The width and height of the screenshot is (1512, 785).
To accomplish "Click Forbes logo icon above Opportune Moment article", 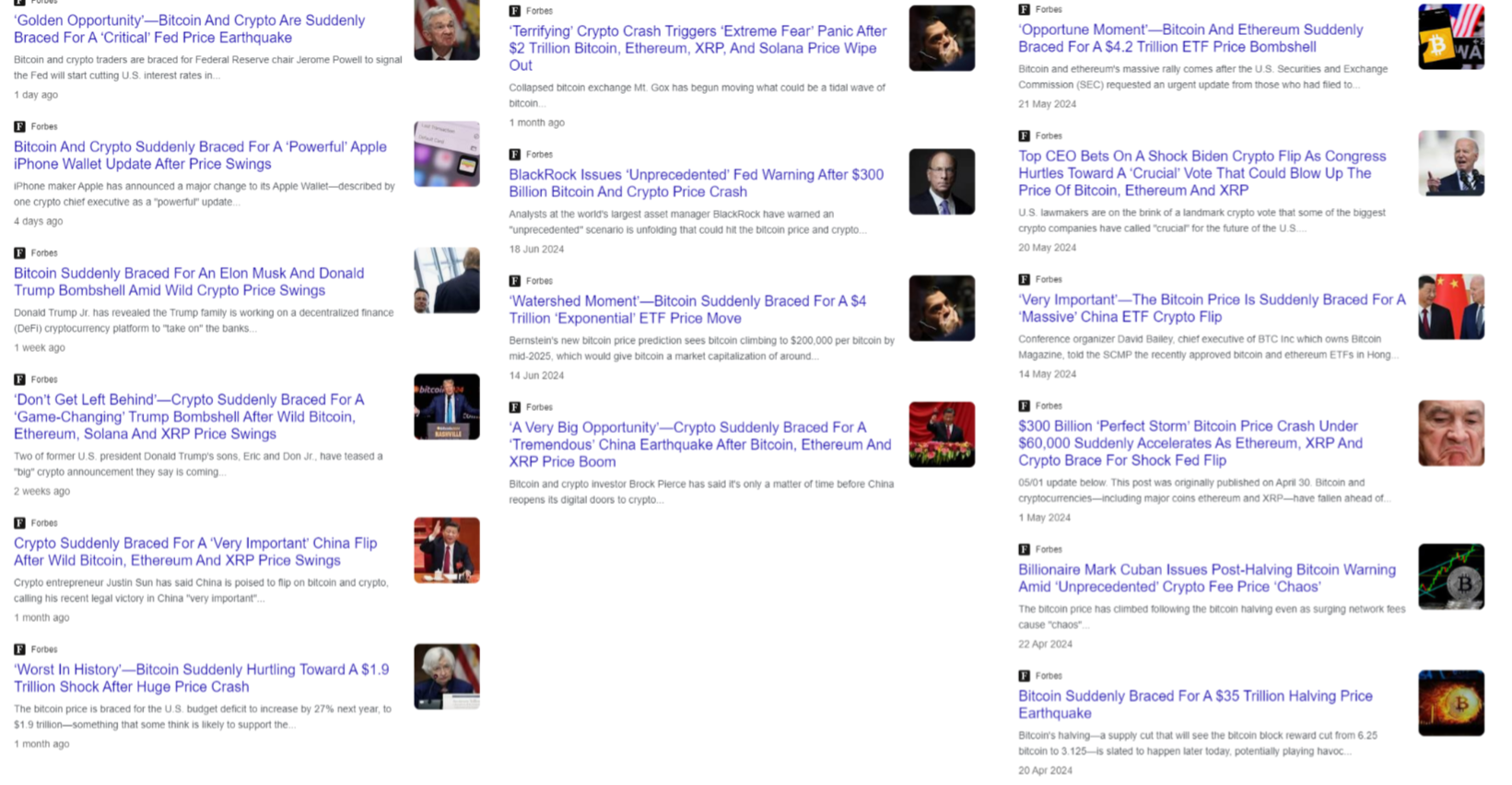I will tap(1024, 9).
